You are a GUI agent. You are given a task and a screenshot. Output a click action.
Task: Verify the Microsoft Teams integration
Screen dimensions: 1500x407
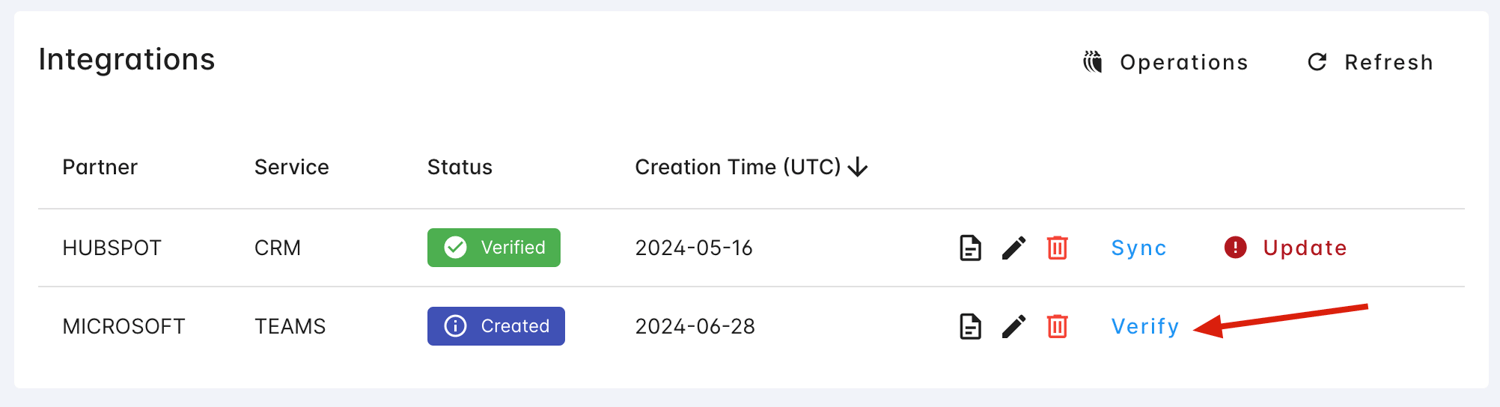coord(1145,326)
